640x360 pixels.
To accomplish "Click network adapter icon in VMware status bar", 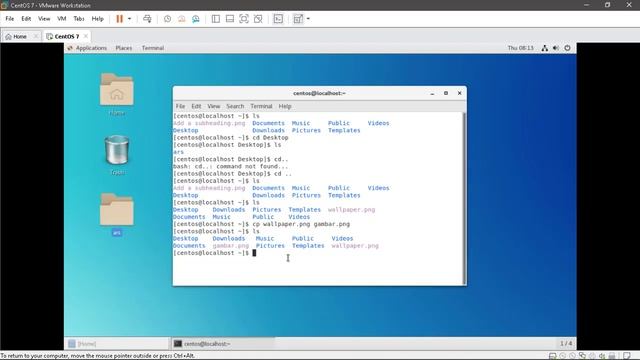I will click(582, 356).
